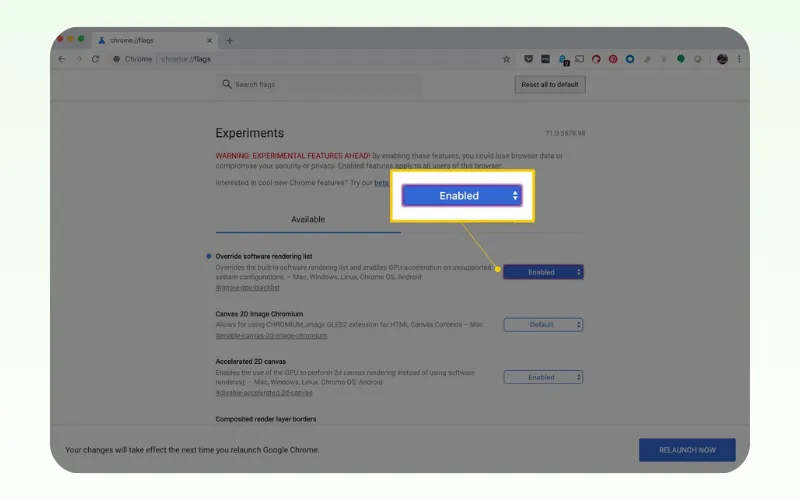Click the red swirl extension icon
Viewport: 800px width, 500px height.
pos(596,59)
